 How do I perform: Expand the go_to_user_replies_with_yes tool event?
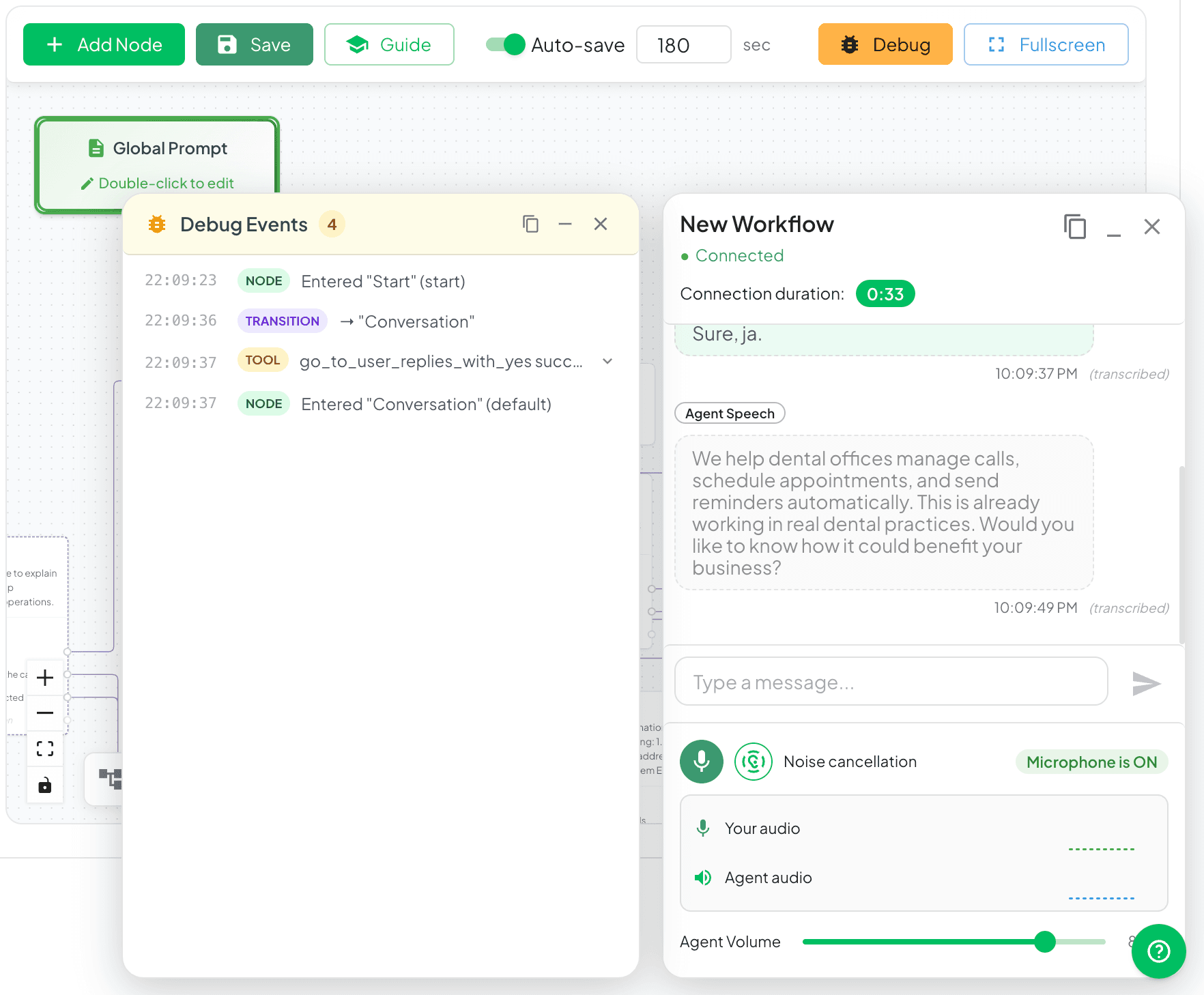[x=607, y=362]
